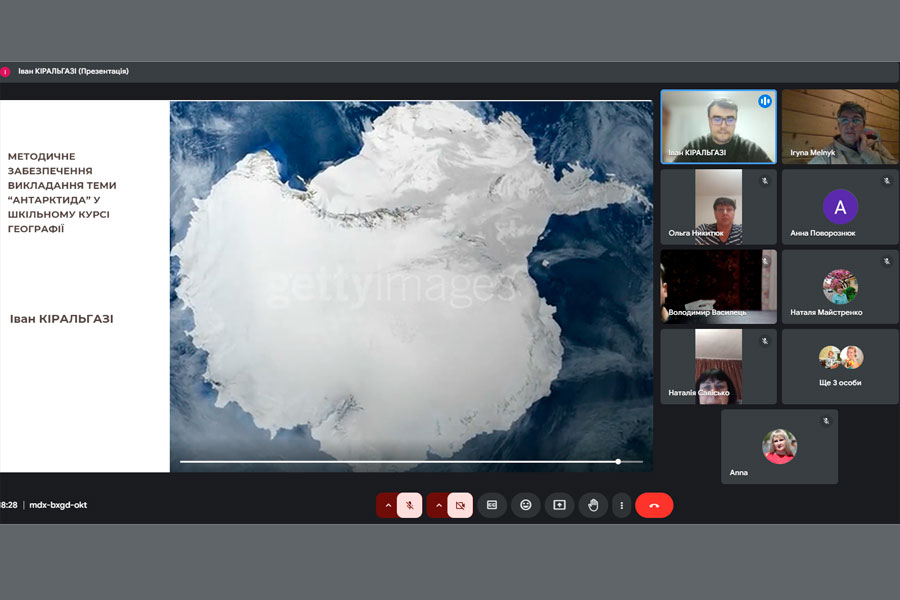Select Володимир Василець video tile
900x600 pixels.
point(719,287)
